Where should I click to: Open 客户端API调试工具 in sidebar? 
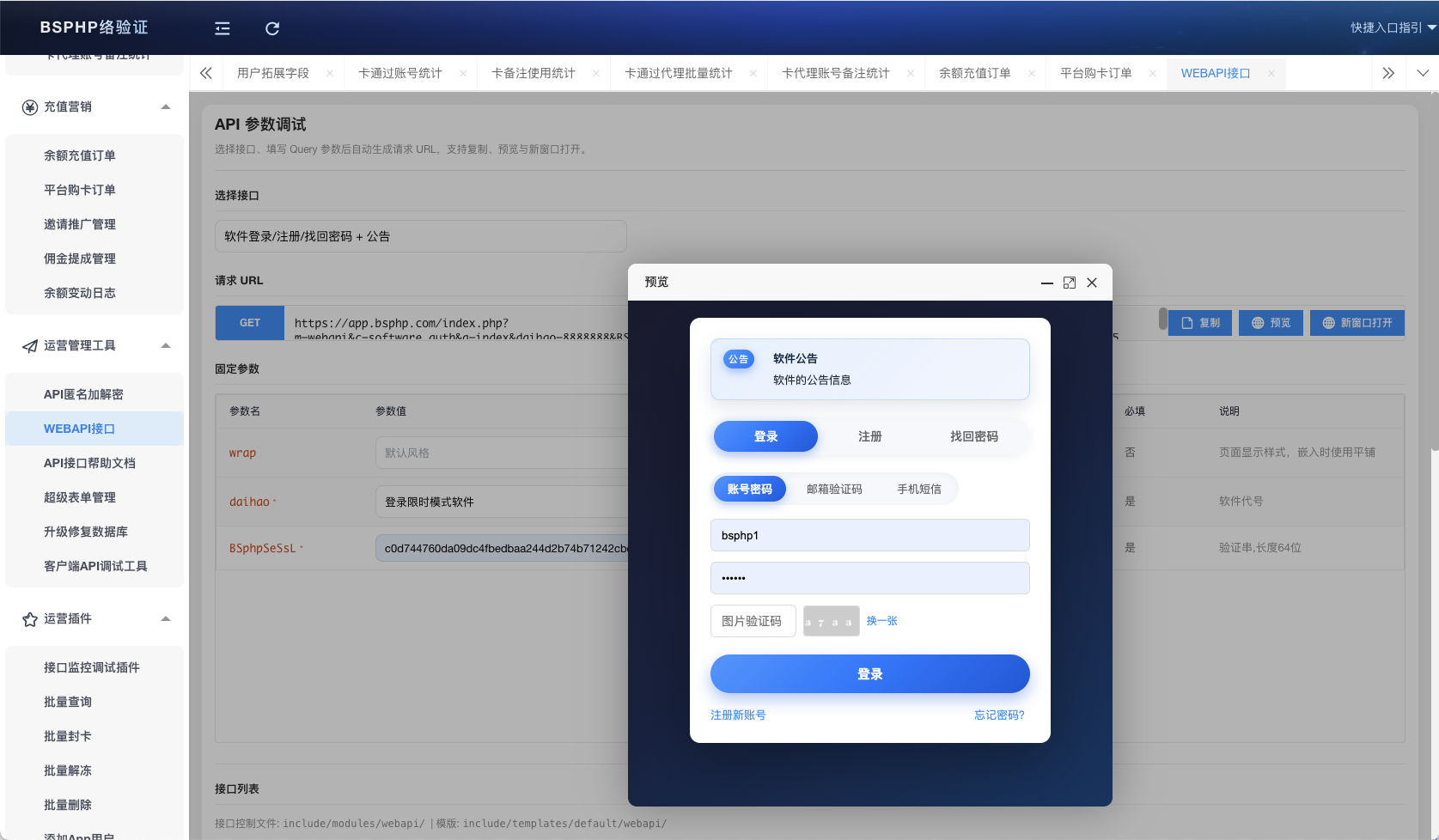(x=95, y=566)
